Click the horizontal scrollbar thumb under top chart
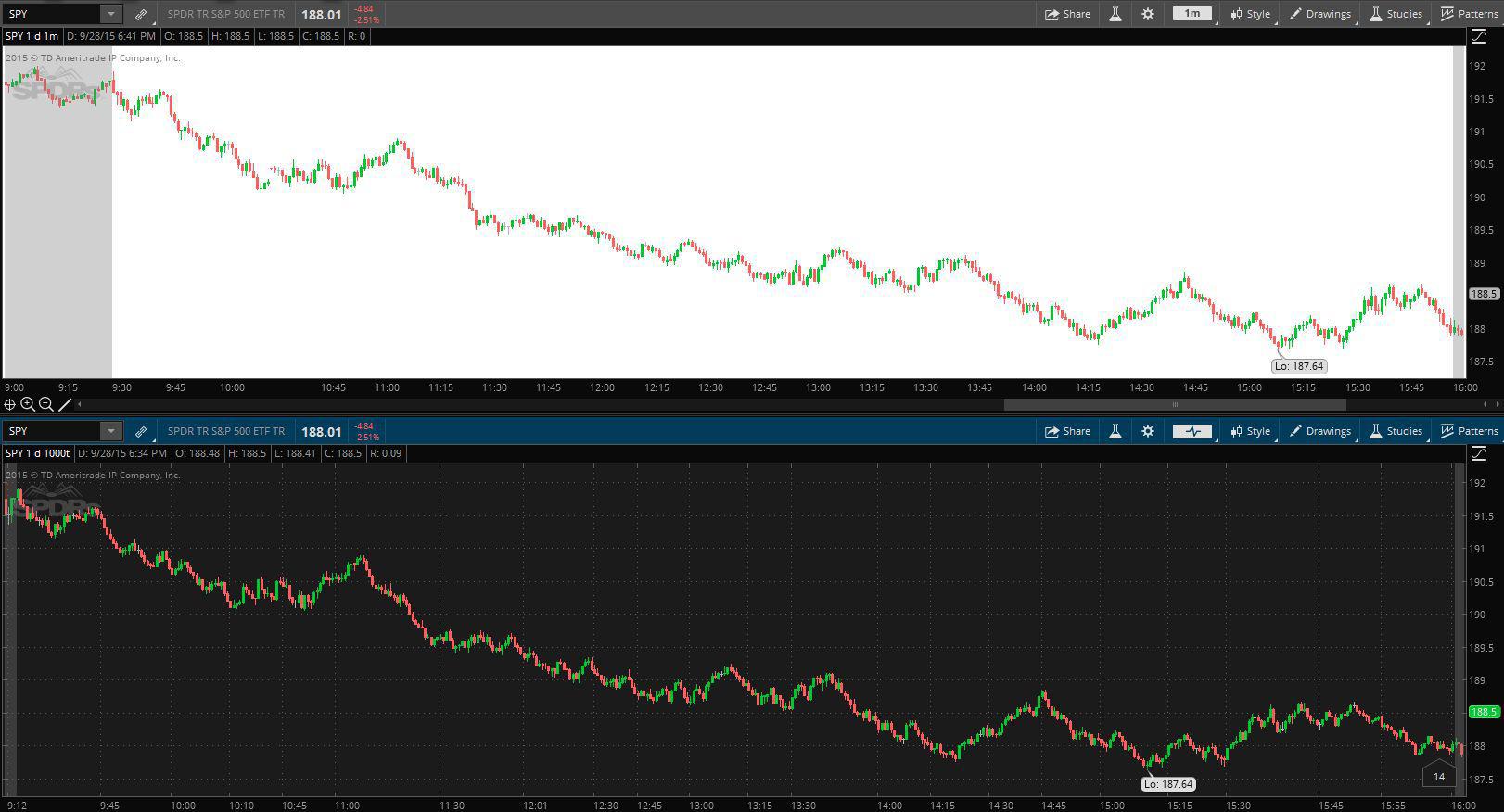This screenshot has width=1504, height=812. click(1175, 404)
